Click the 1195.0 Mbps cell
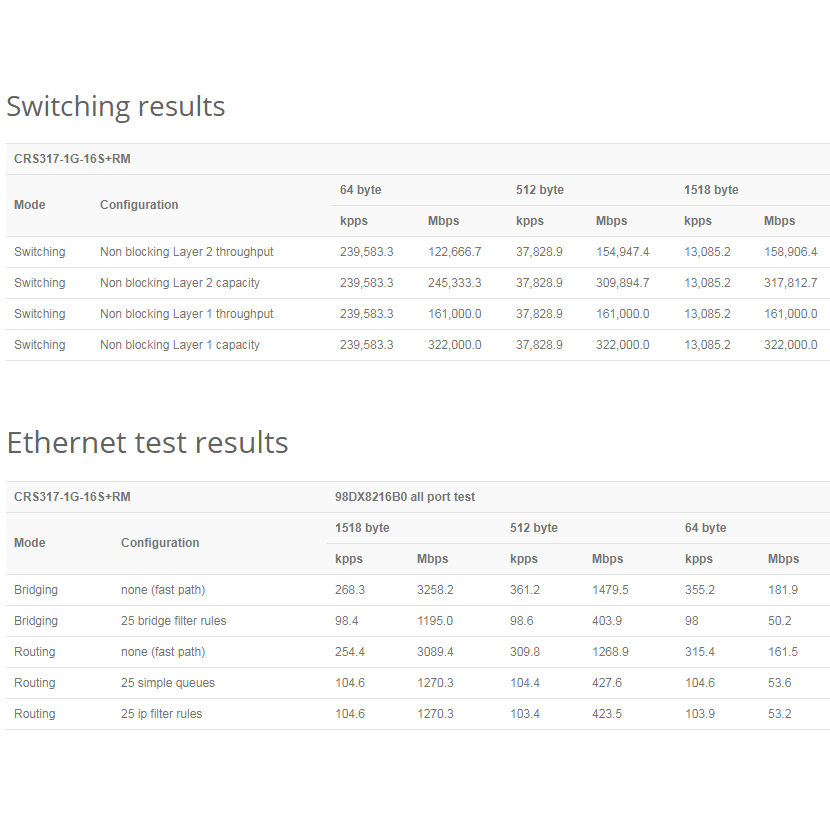The width and height of the screenshot is (830, 830). coord(435,621)
